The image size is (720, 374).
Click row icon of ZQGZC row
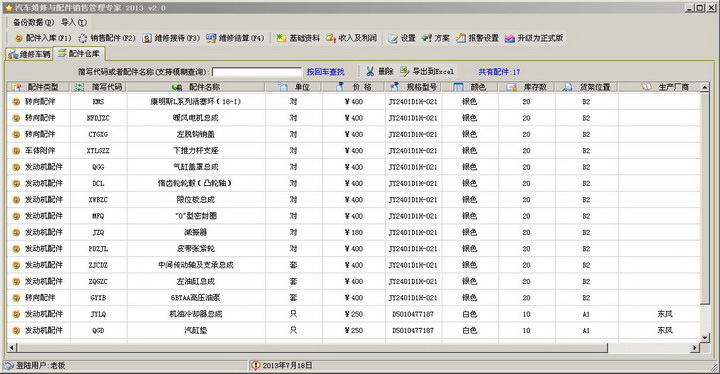pyautogui.click(x=17, y=282)
